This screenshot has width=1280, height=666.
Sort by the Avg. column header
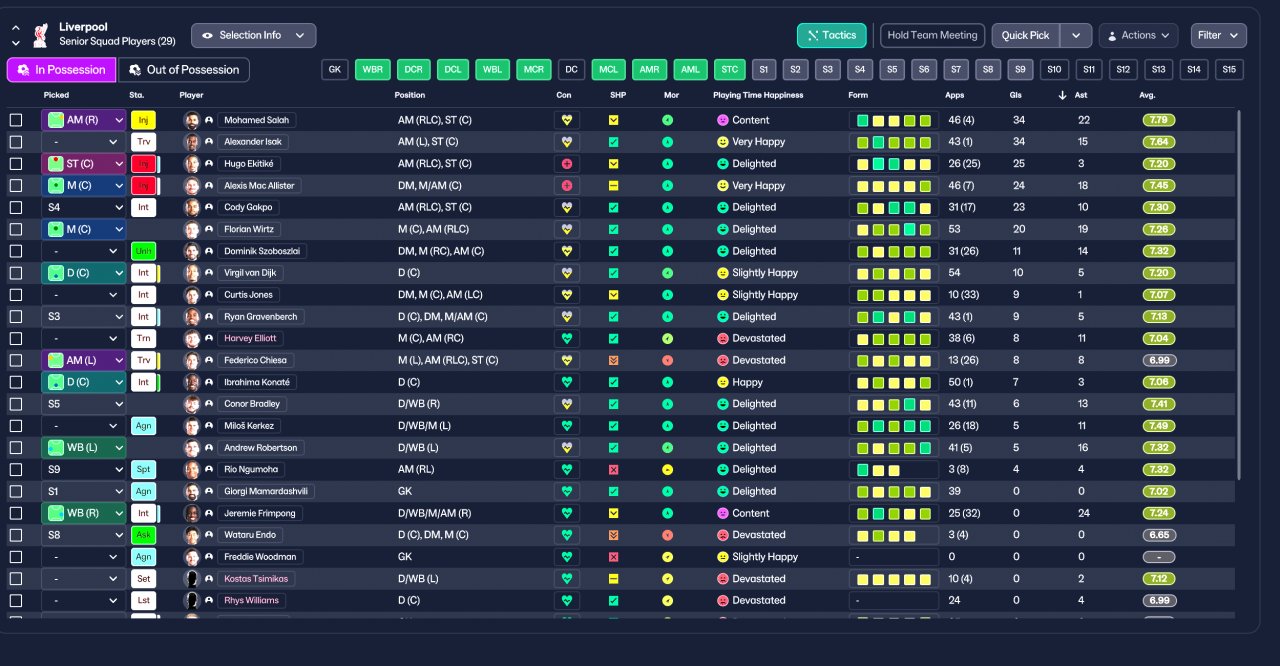pos(1147,95)
